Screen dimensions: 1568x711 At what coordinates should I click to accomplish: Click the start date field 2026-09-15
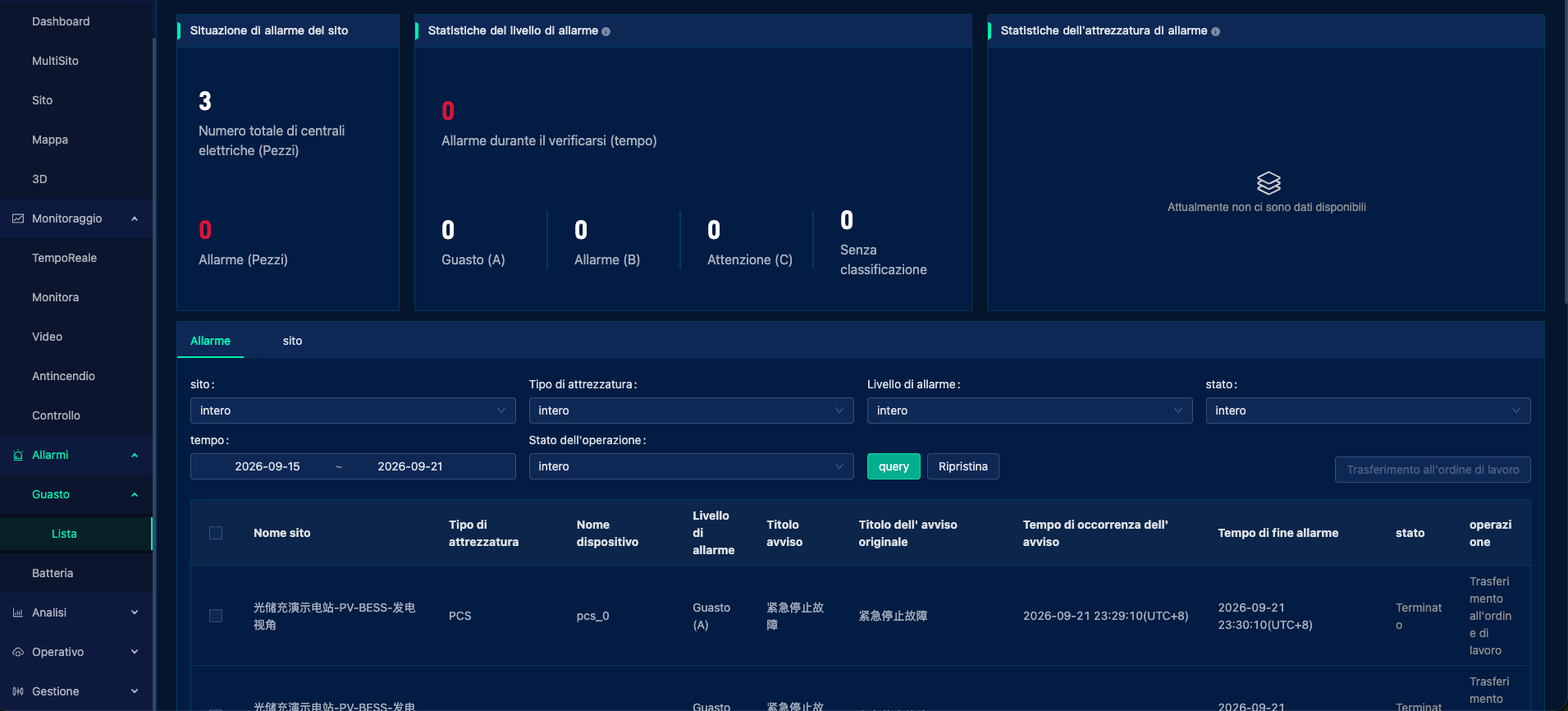[x=267, y=466]
